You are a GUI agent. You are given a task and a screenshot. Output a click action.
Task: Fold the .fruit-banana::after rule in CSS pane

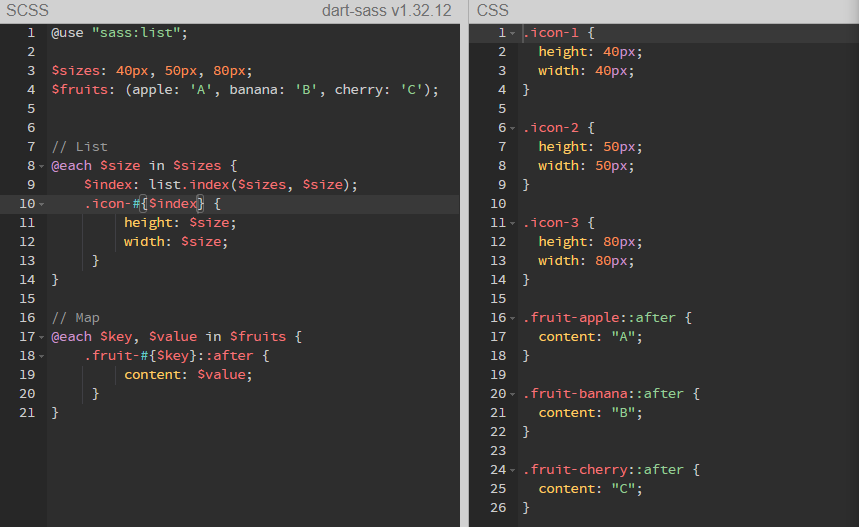coord(513,394)
